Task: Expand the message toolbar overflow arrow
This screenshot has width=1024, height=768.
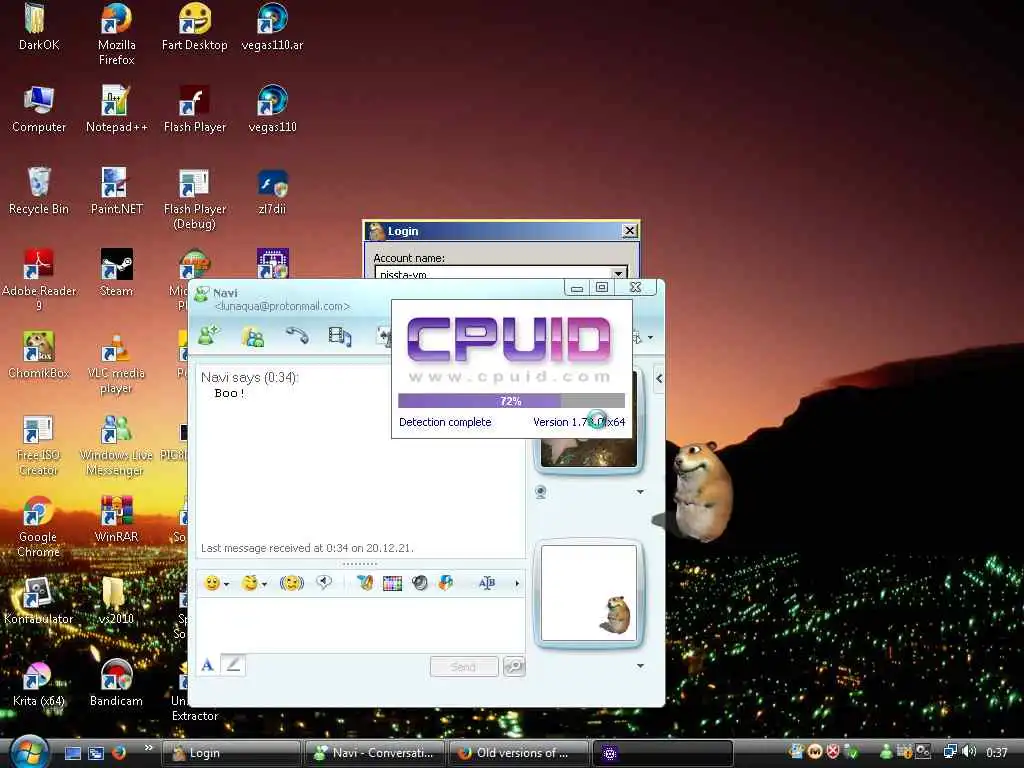Action: [517, 583]
